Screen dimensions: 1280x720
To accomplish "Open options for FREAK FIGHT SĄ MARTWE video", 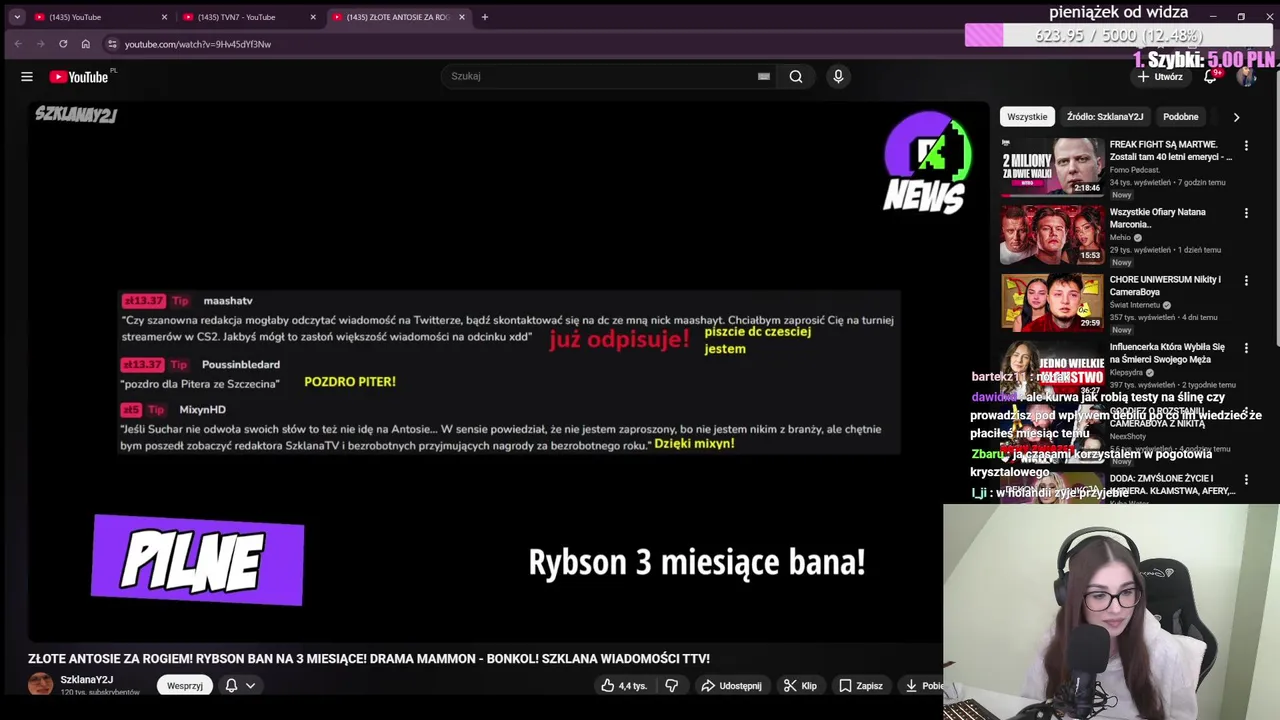I will (1246, 146).
